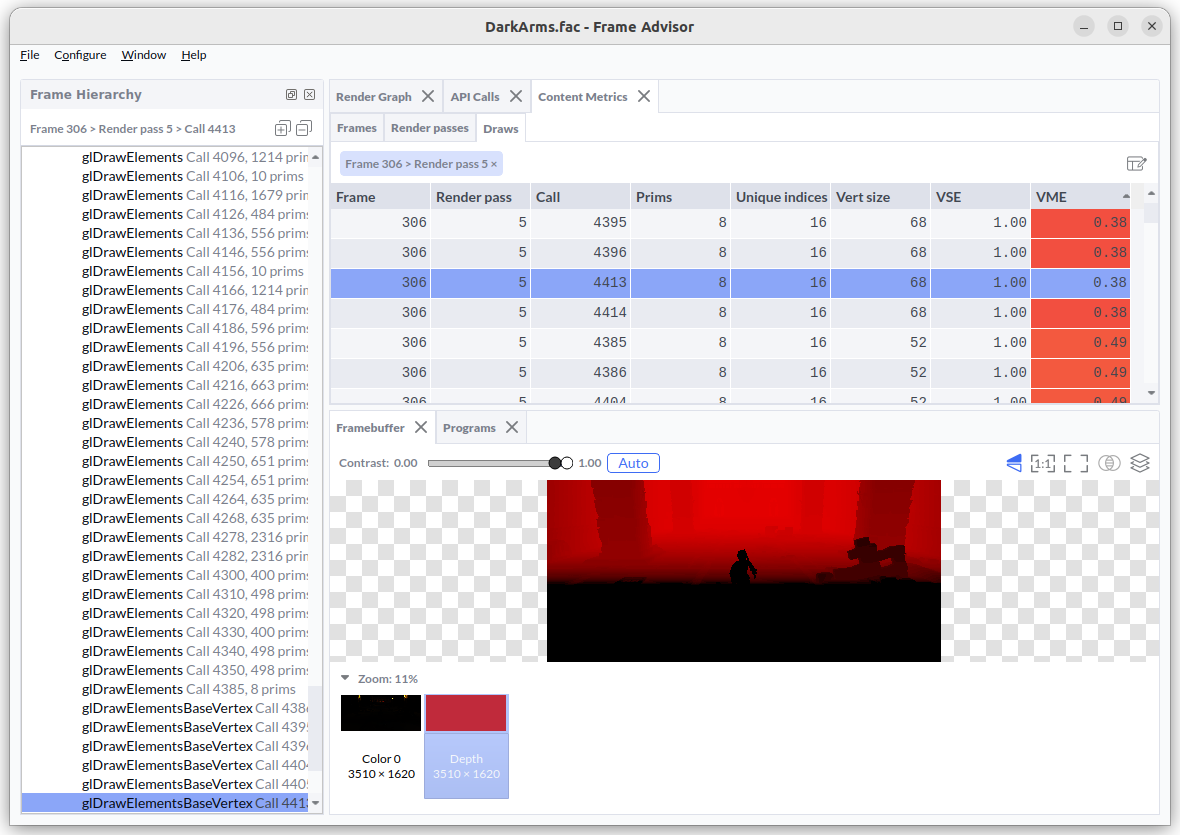The image size is (1180, 835).
Task: Close the Framebuffer tab
Action: tap(421, 427)
